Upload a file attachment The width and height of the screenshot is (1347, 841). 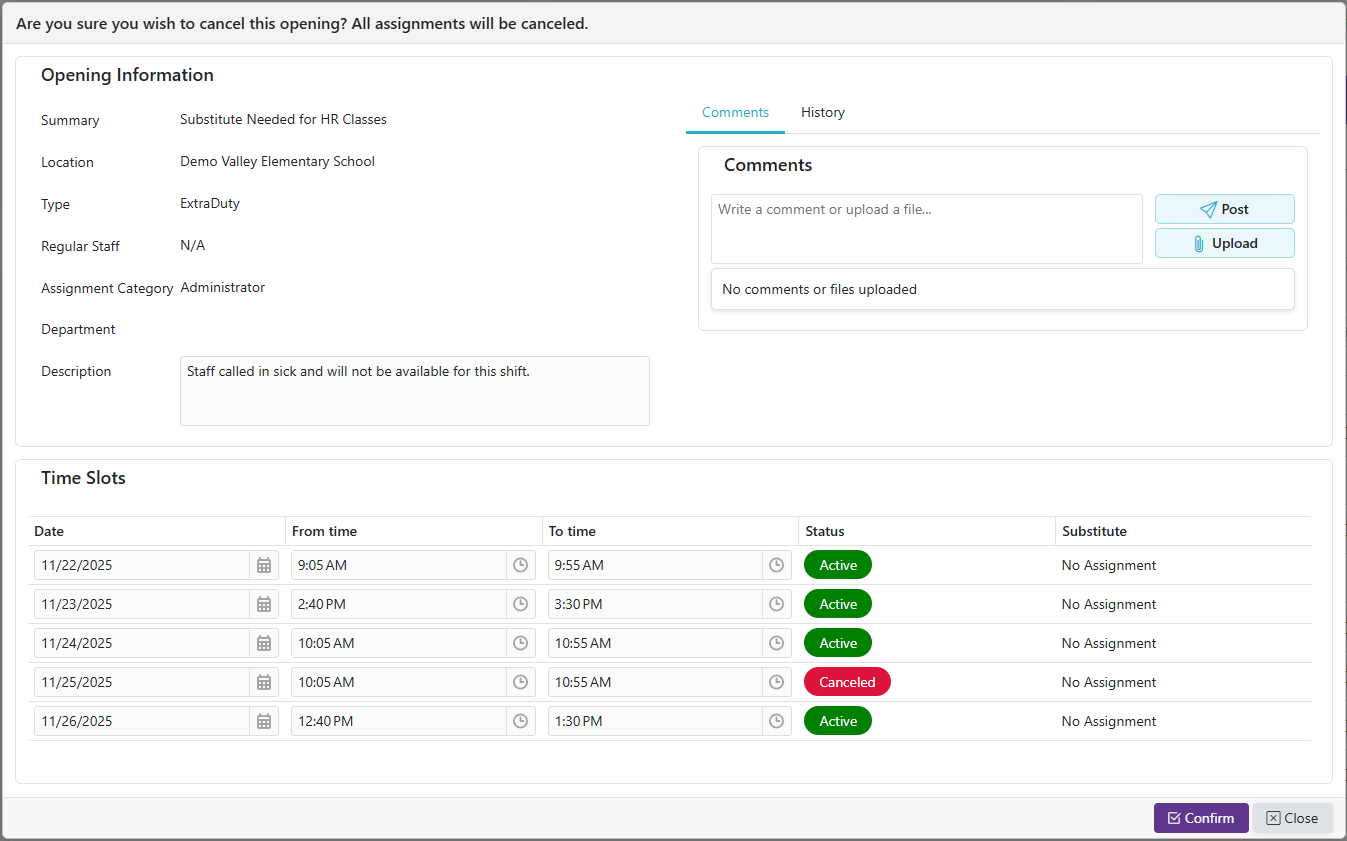(1224, 243)
